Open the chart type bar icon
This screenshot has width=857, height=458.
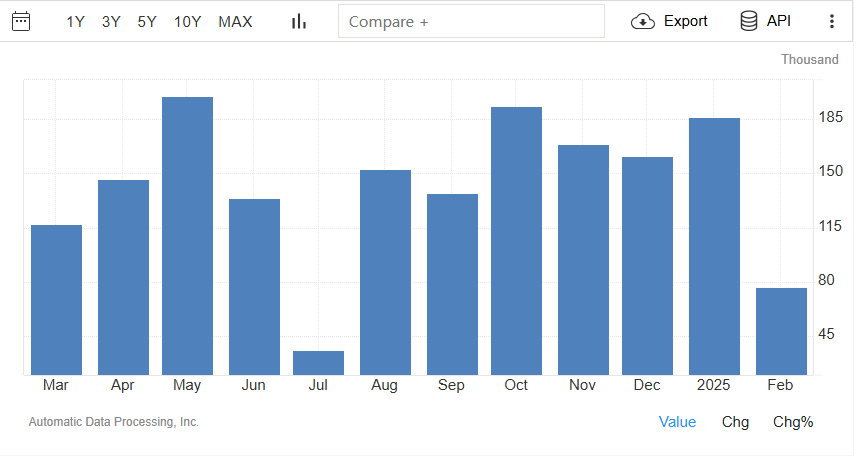coord(298,21)
